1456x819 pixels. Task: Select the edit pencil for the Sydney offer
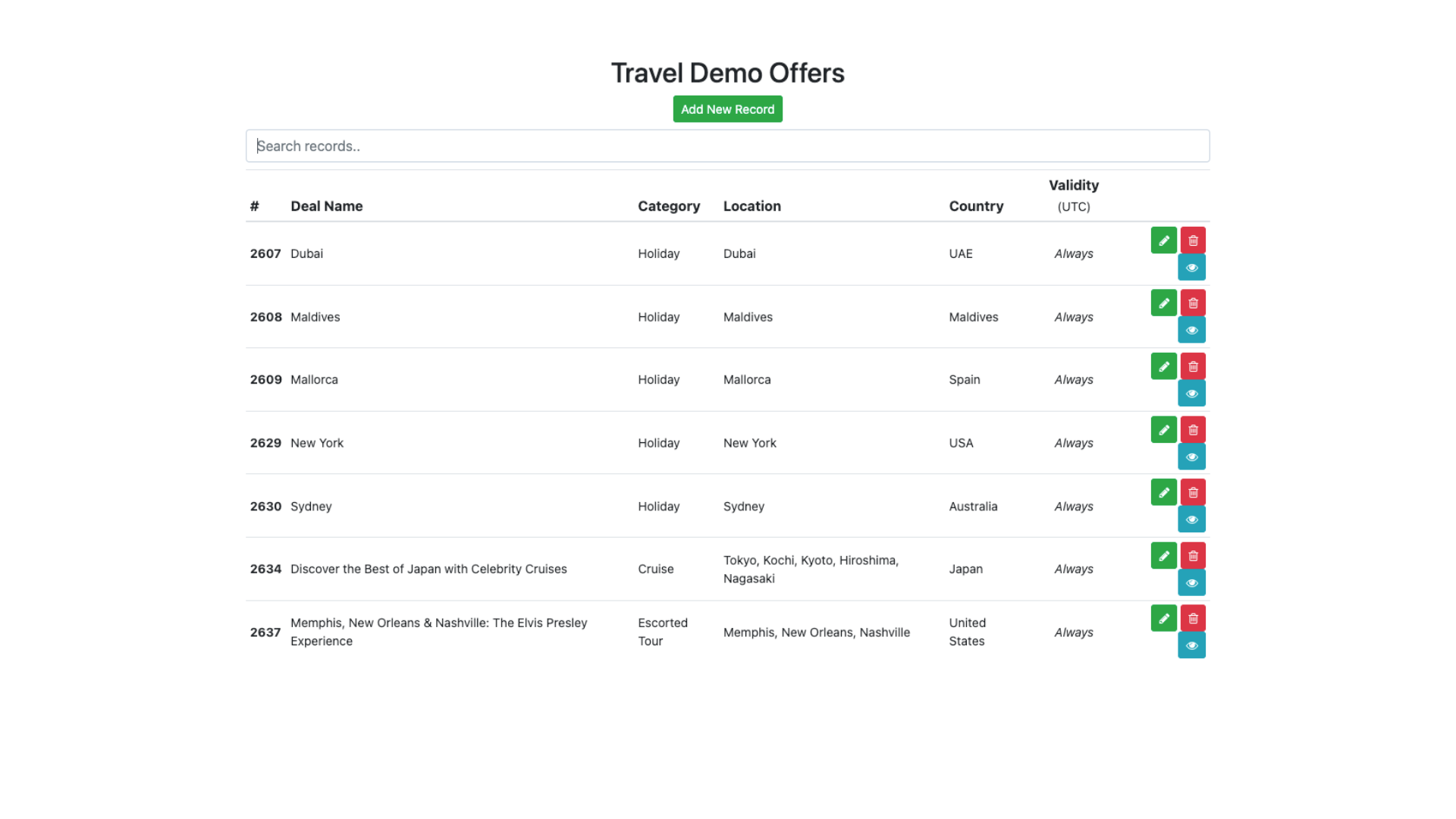pyautogui.click(x=1164, y=492)
